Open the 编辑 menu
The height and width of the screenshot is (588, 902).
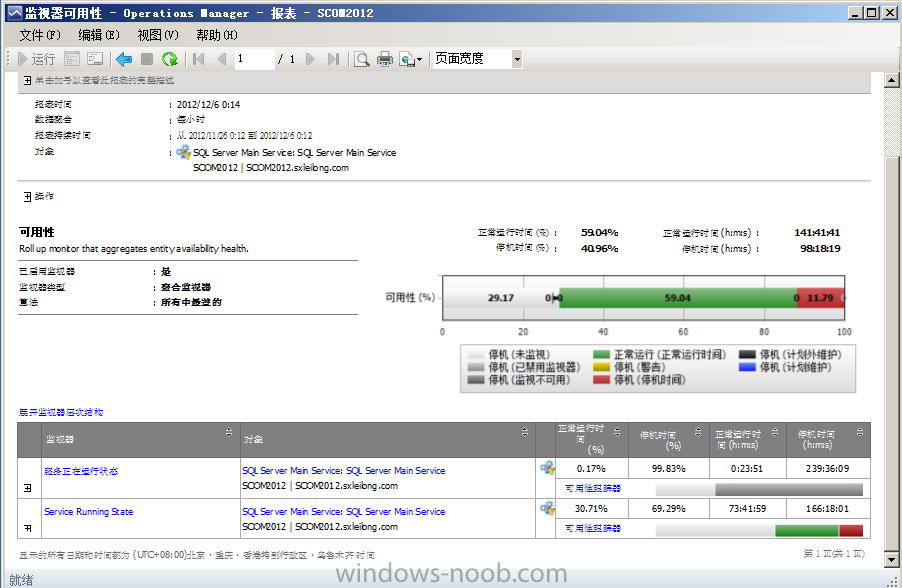pos(99,35)
